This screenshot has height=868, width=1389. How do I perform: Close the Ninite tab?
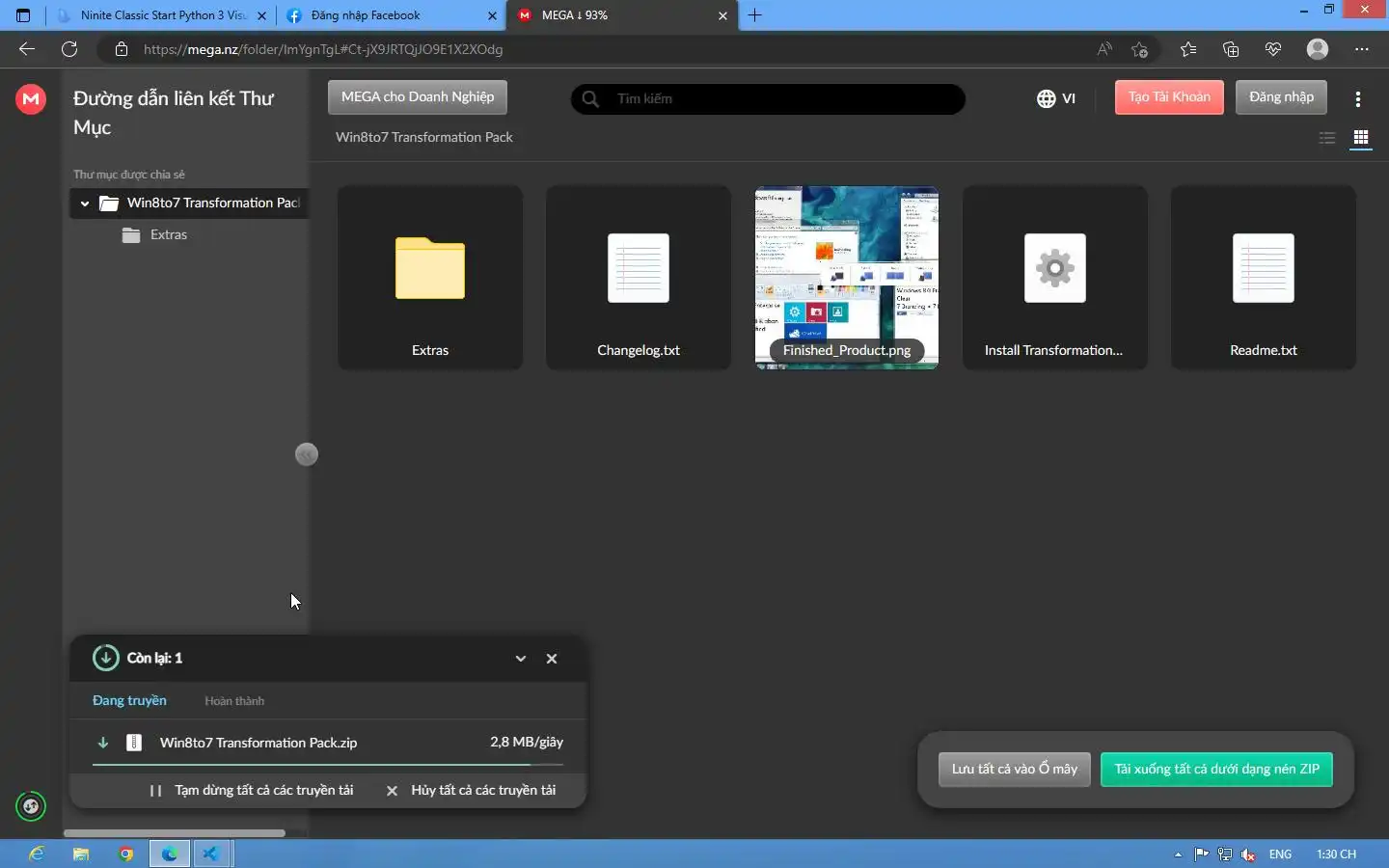click(261, 15)
